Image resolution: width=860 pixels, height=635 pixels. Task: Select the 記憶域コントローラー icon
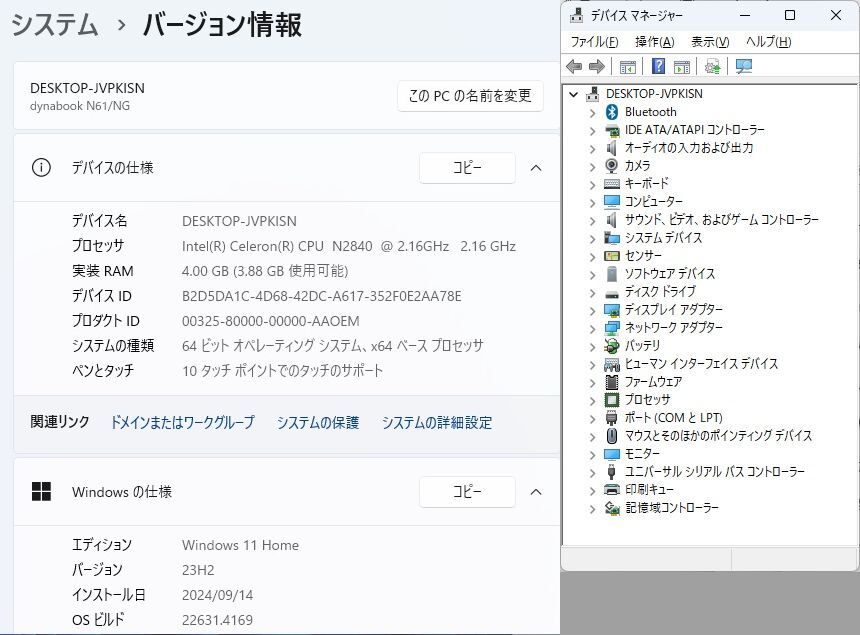click(612, 508)
